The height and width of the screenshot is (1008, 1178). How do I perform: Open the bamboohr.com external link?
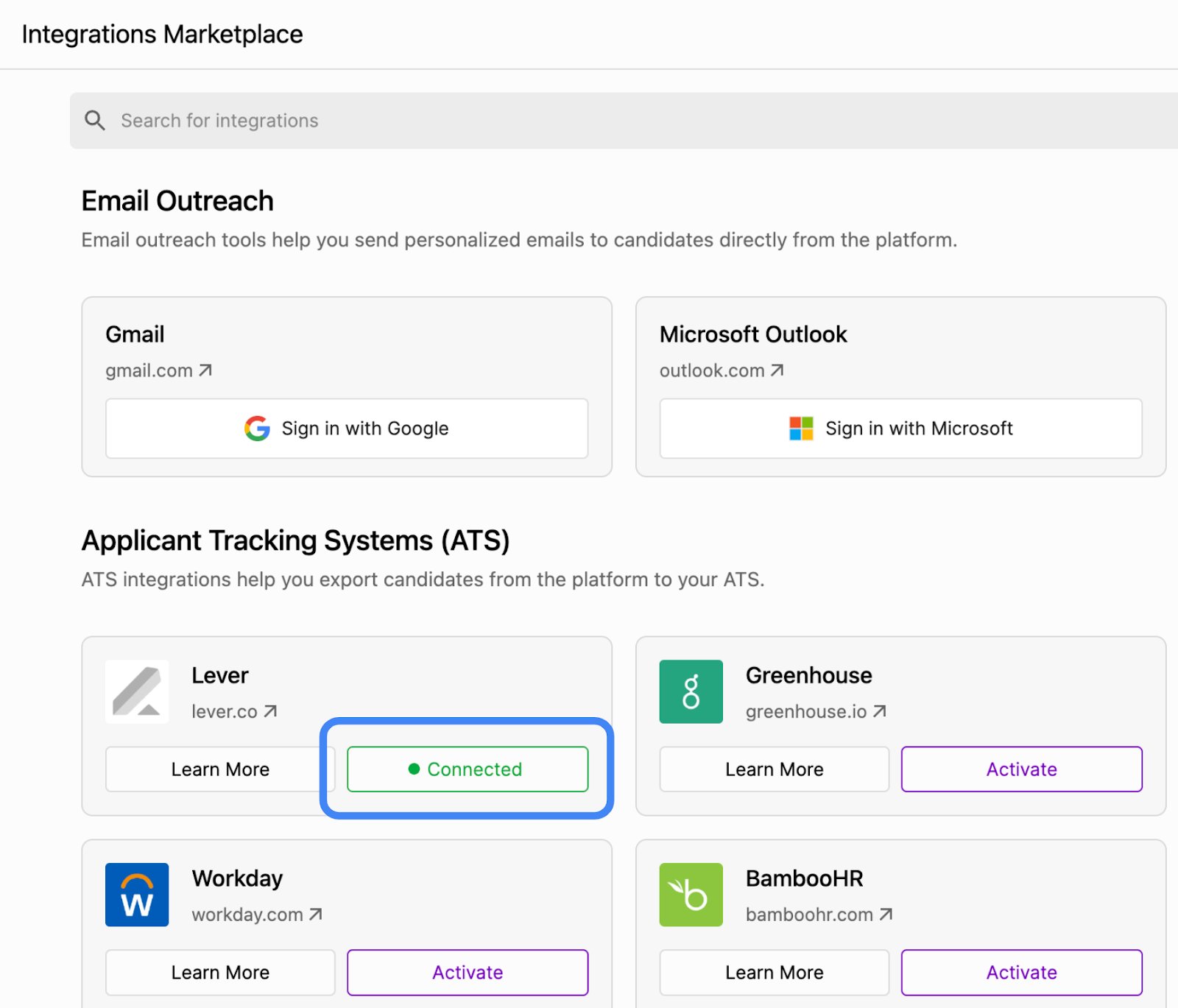click(819, 914)
